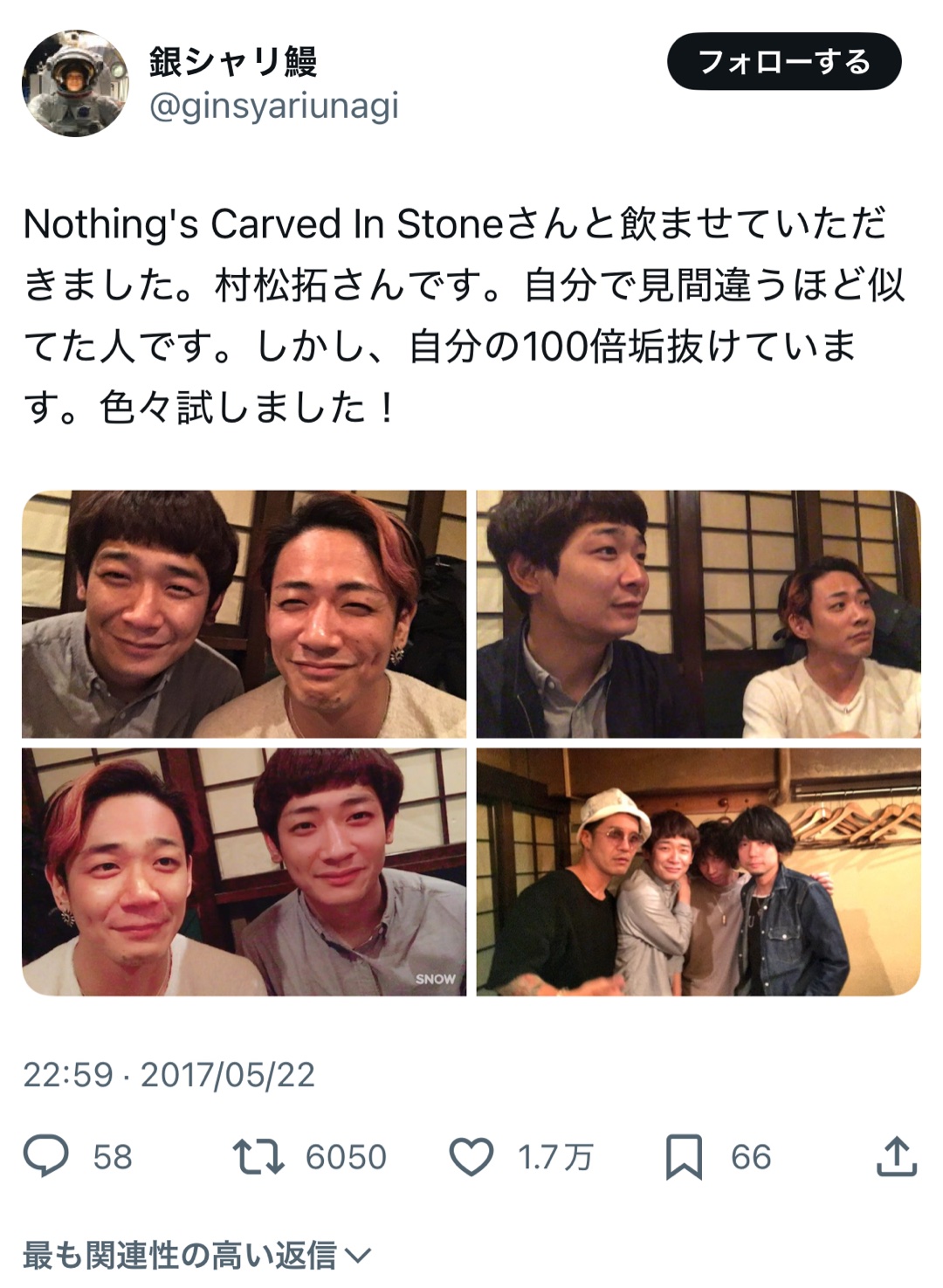This screenshot has height=1288, width=943.
Task: Open top-right photo by shoji screen
Action: coord(699,614)
